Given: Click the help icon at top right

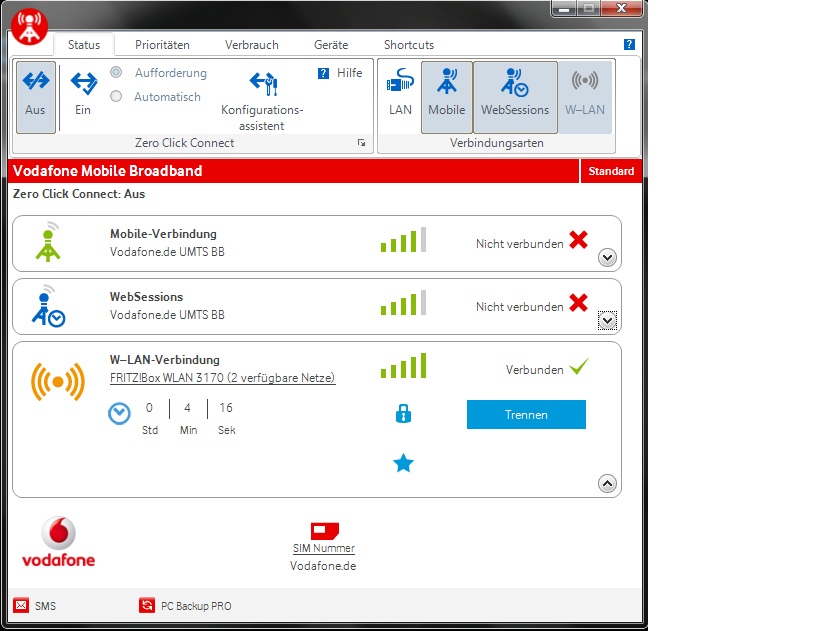Looking at the screenshot, I should point(629,44).
